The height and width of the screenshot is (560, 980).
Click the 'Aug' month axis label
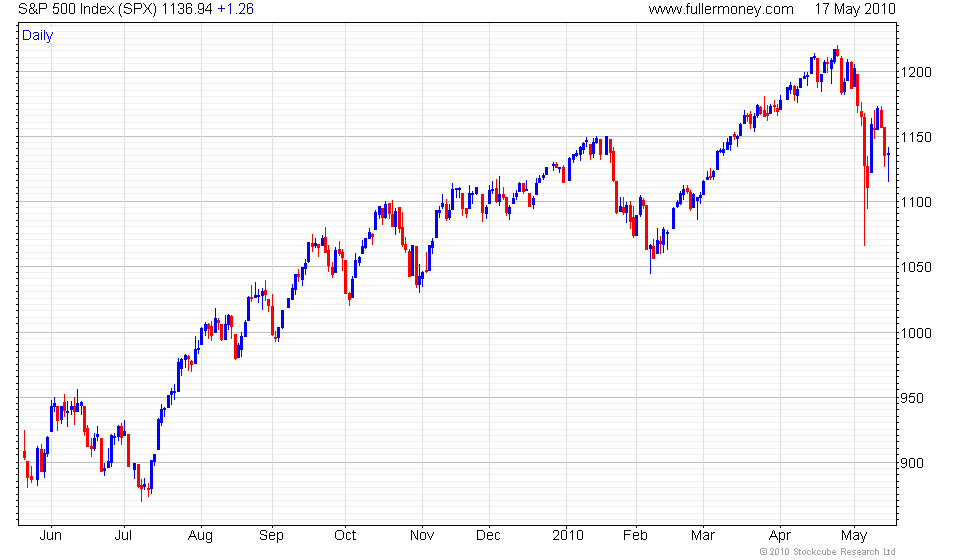pyautogui.click(x=201, y=536)
